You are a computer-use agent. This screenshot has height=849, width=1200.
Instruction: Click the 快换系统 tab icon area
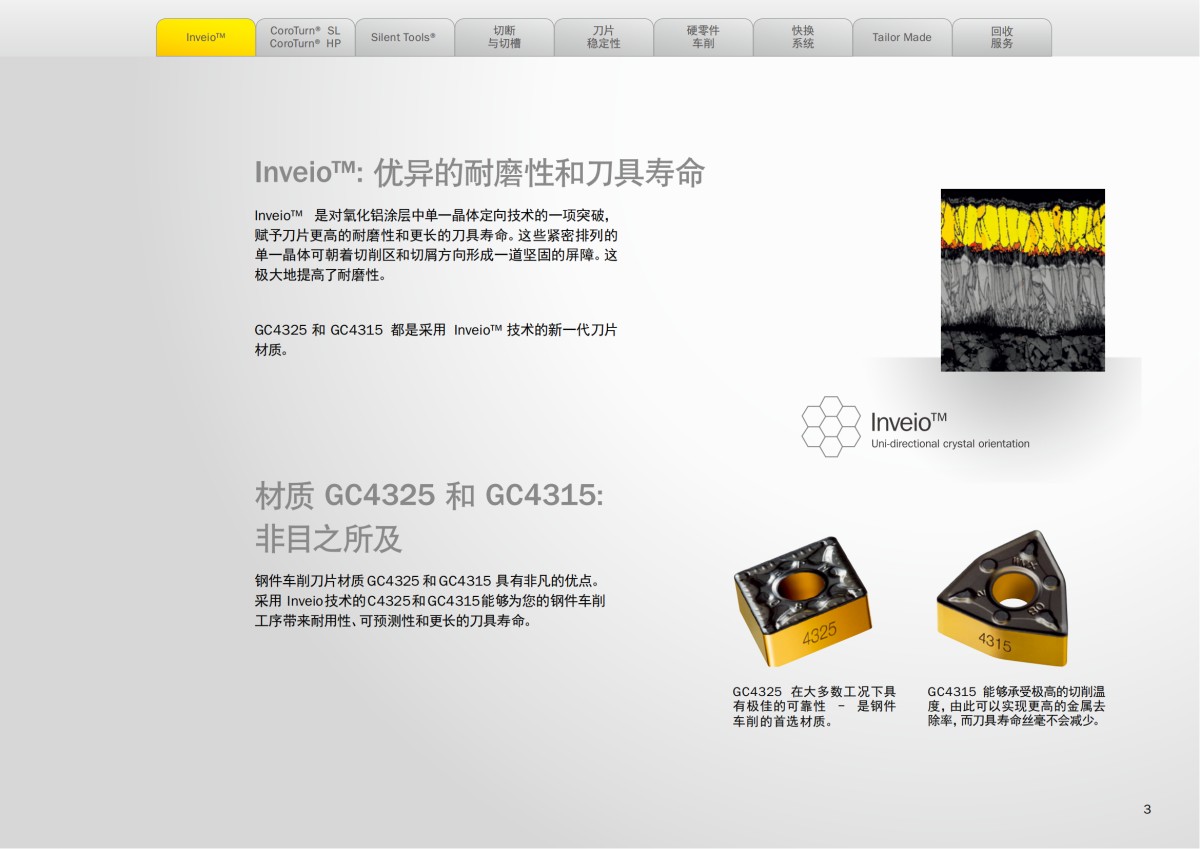[x=802, y=37]
